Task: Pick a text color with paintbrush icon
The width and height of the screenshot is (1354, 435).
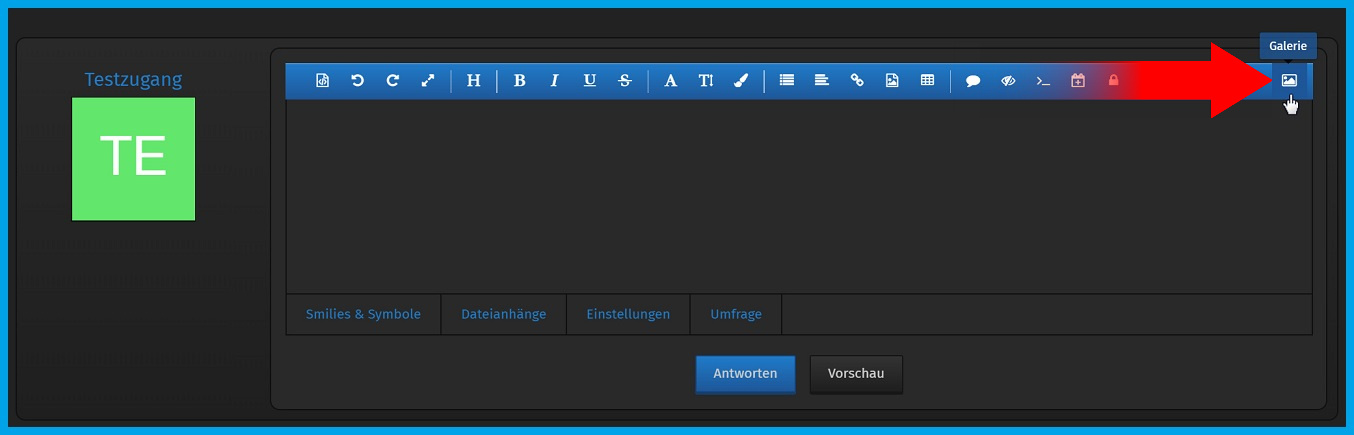Action: pos(741,81)
